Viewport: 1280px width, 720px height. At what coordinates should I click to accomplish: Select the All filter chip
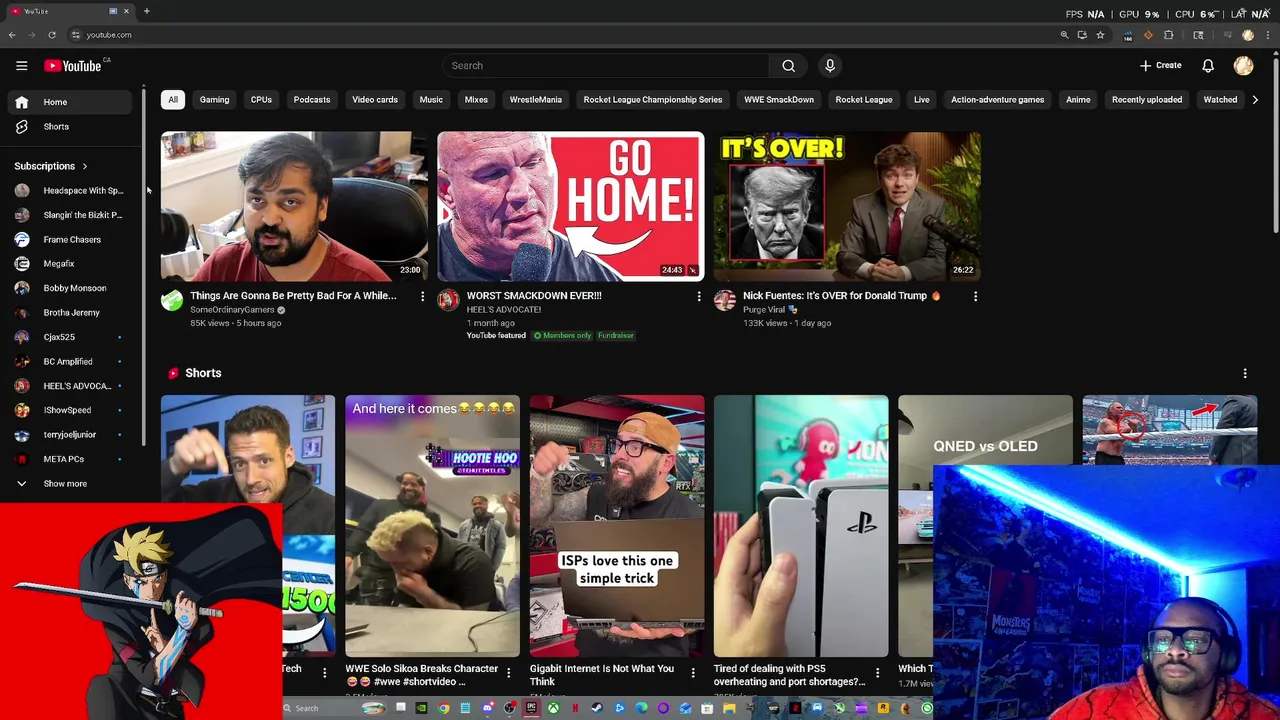click(173, 99)
